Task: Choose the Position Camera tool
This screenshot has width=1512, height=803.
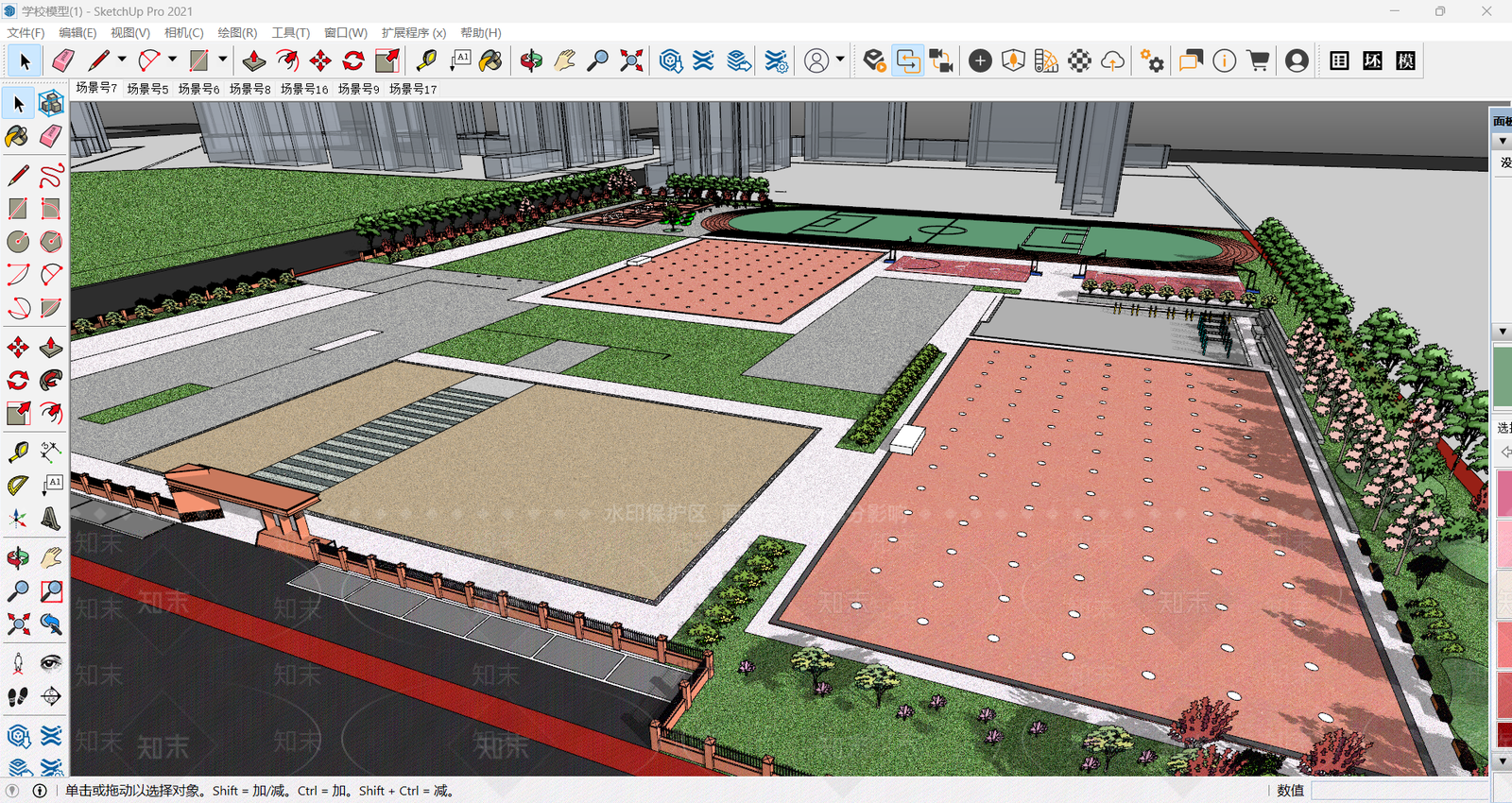Action: click(x=18, y=663)
